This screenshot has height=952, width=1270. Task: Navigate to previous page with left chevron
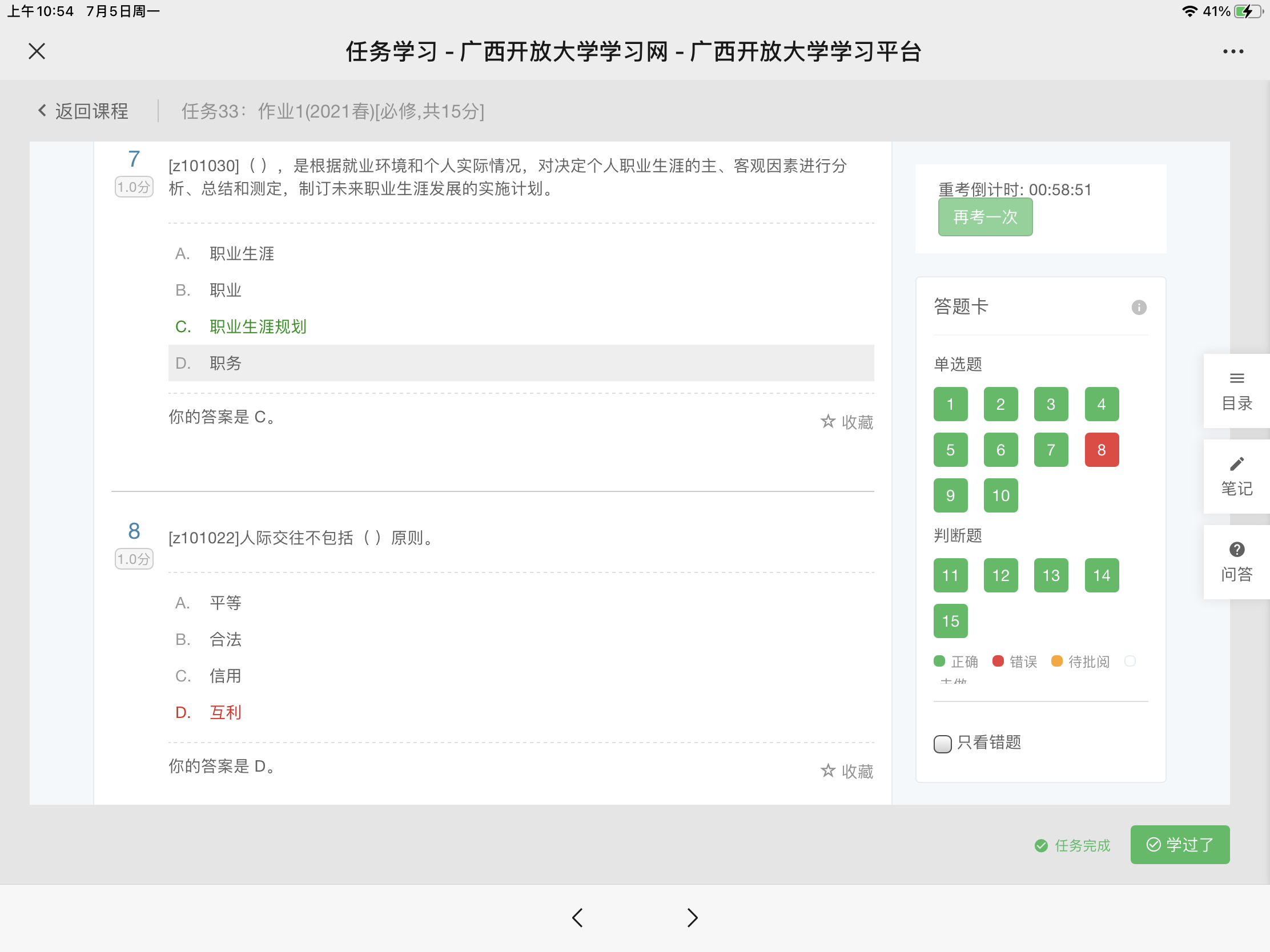coord(577,917)
